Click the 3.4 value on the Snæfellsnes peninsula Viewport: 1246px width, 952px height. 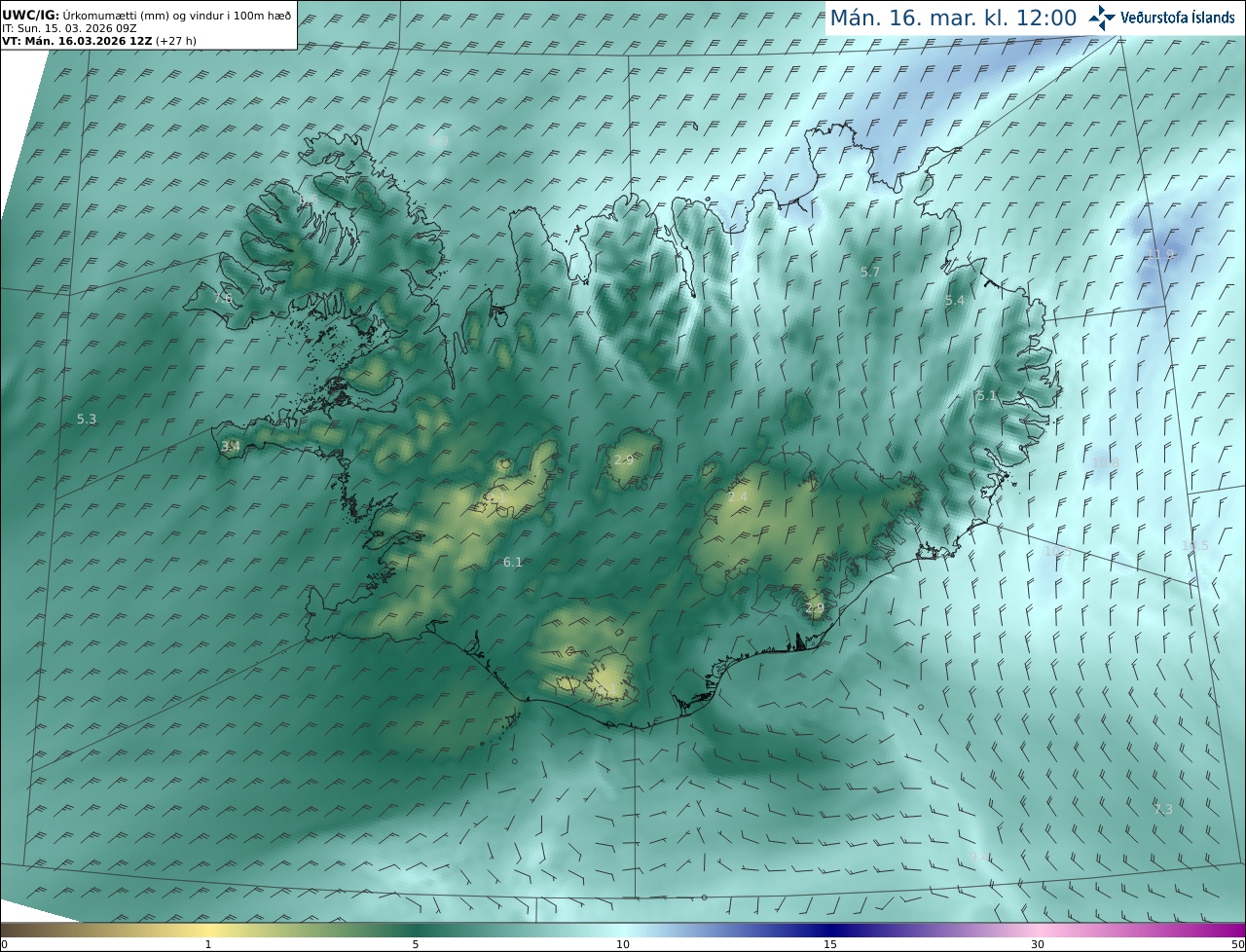pyautogui.click(x=230, y=446)
